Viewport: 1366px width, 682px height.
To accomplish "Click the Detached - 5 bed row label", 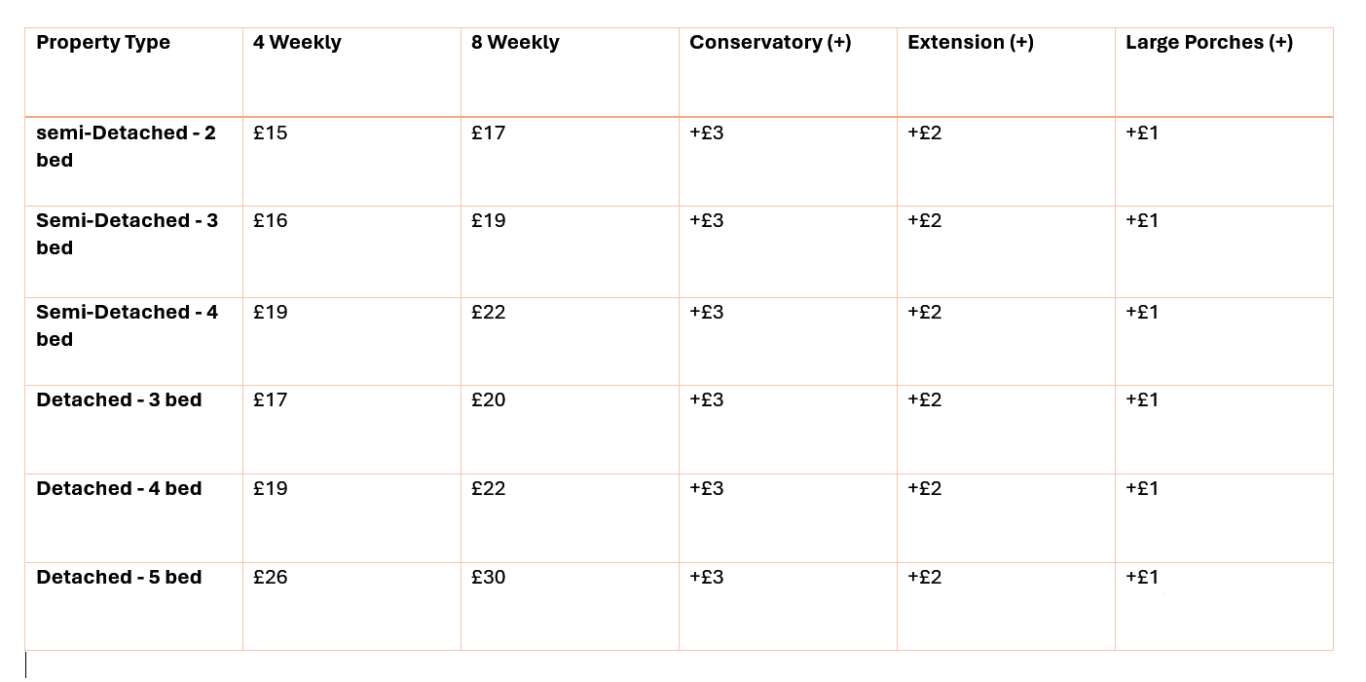I will pyautogui.click(x=119, y=577).
